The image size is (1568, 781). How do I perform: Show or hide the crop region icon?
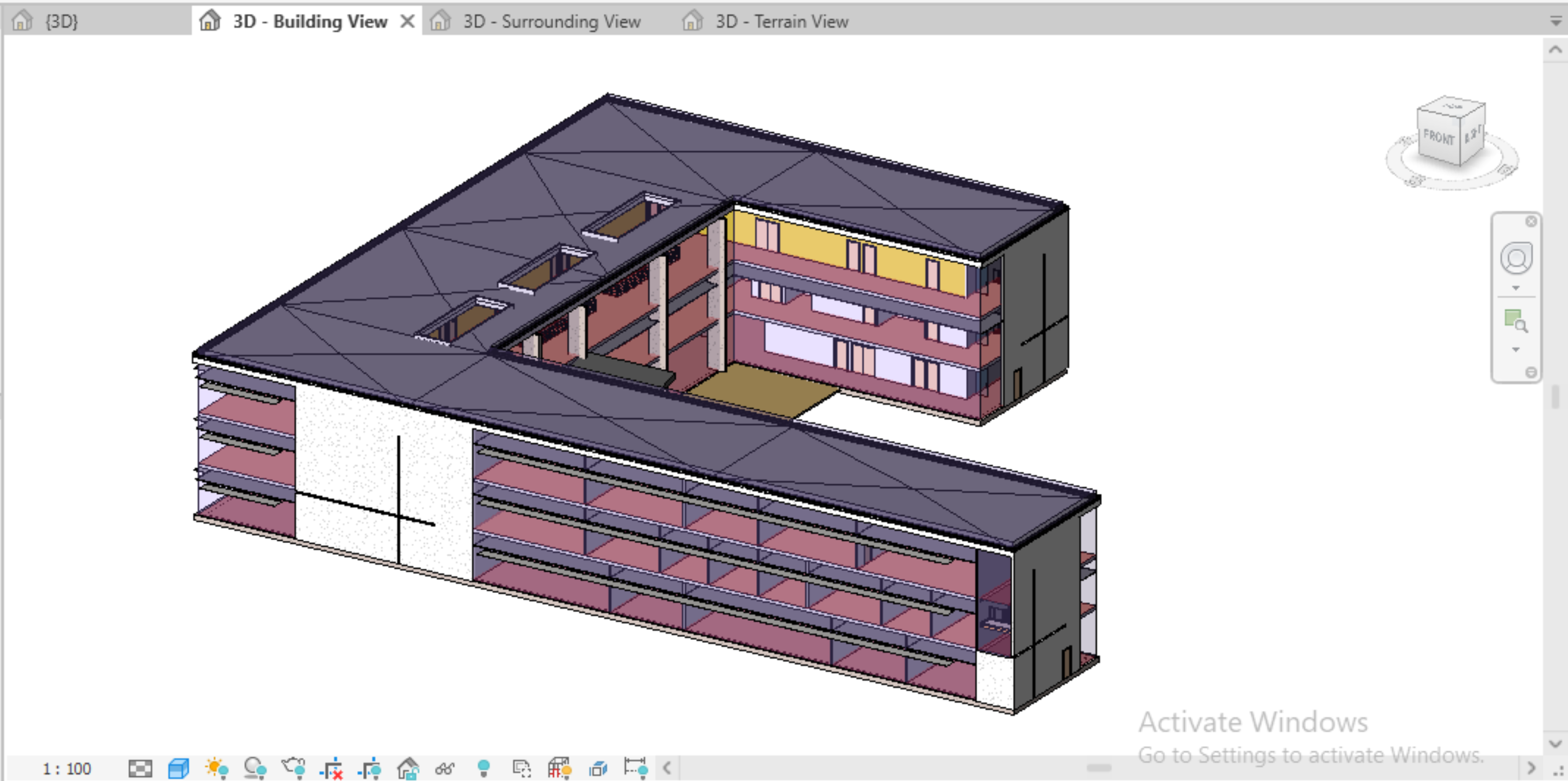point(370,769)
